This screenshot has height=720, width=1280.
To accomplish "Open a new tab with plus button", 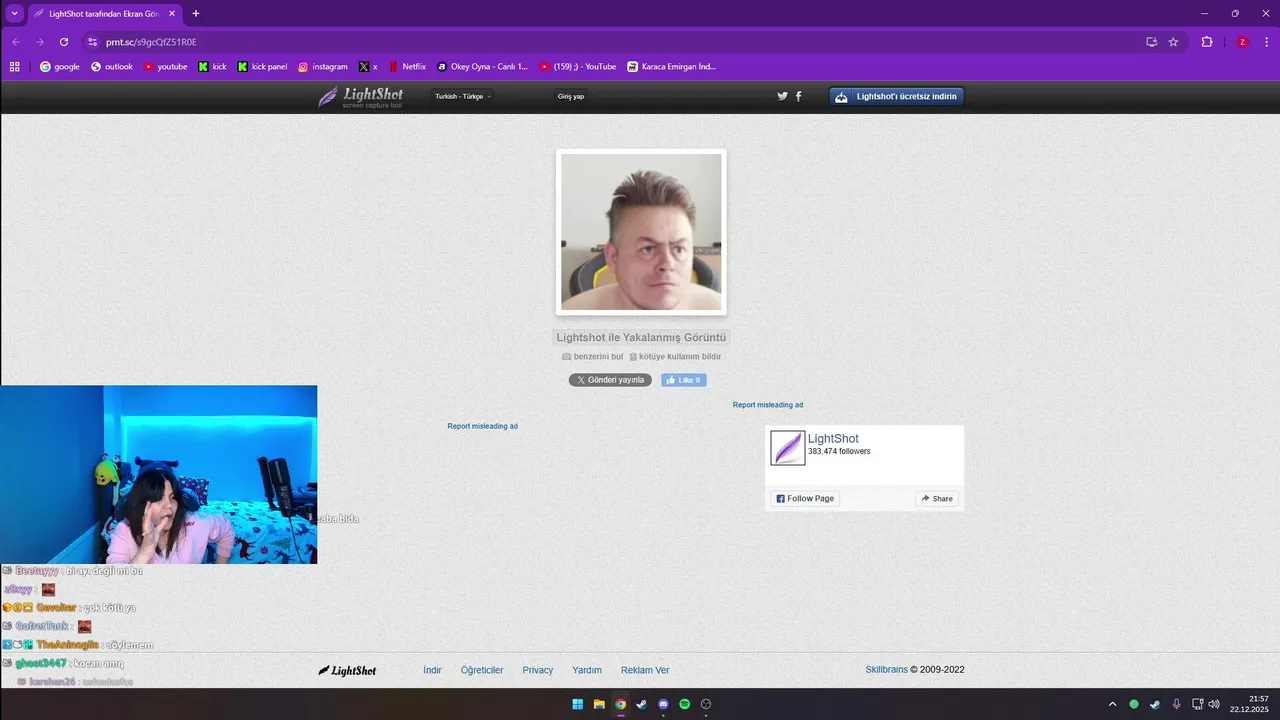I will tap(195, 14).
